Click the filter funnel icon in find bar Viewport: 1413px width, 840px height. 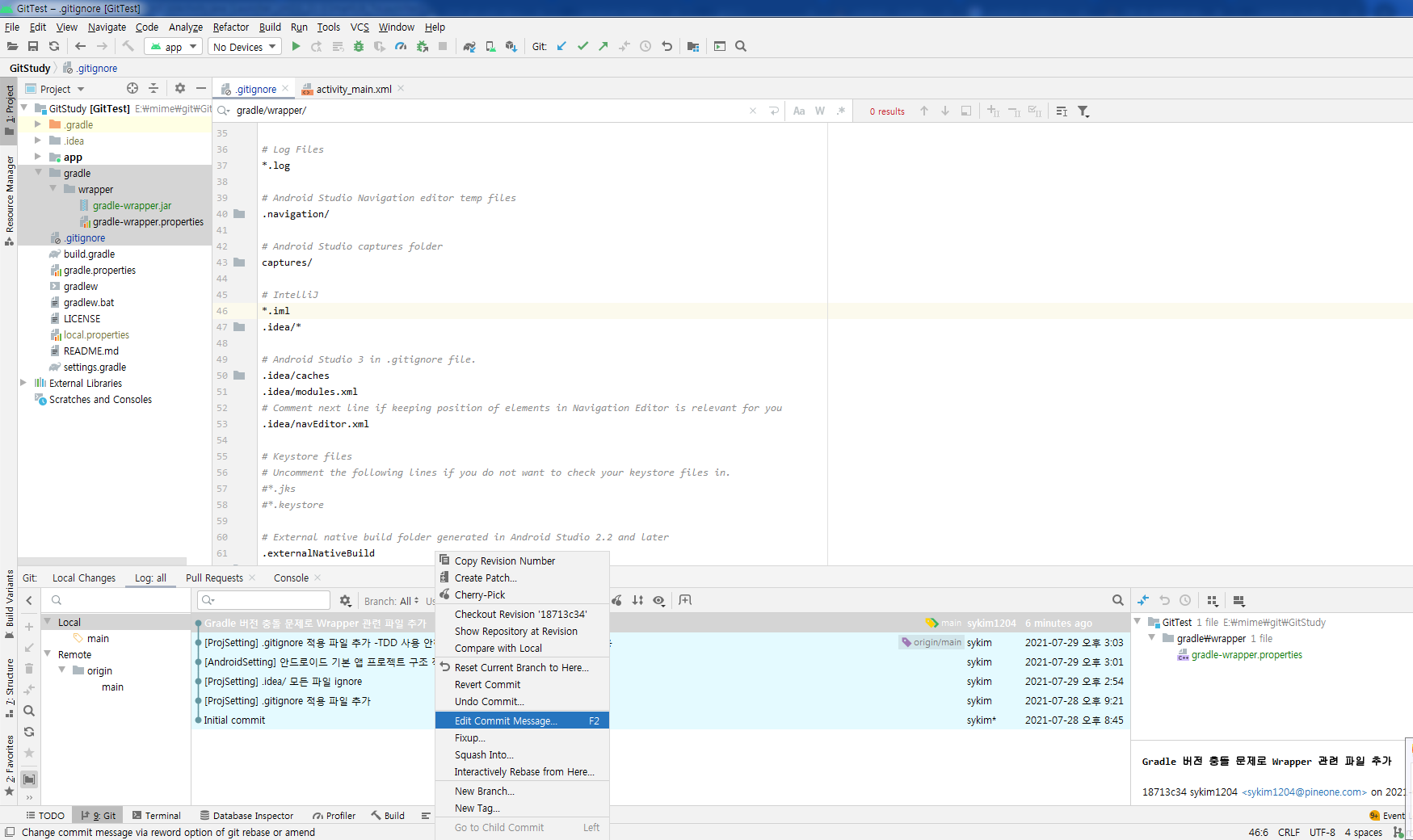[1083, 111]
